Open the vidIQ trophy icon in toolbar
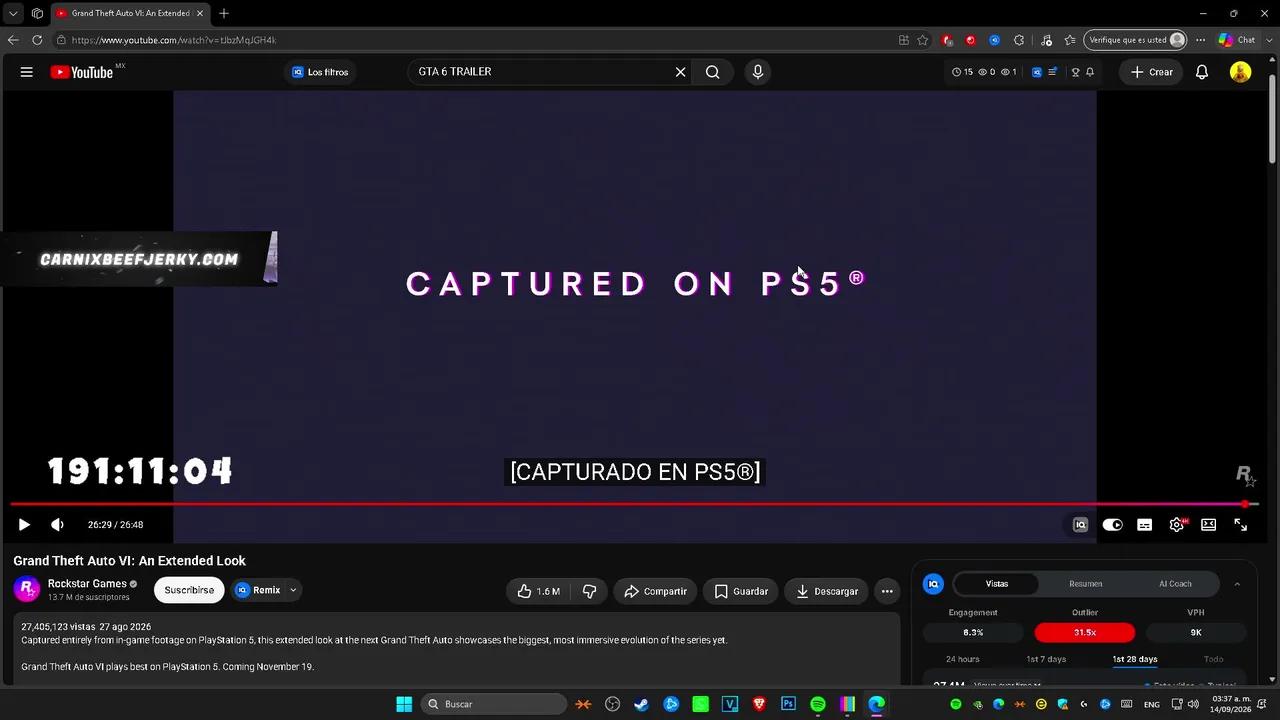Viewport: 1280px width, 720px height. click(x=1075, y=72)
